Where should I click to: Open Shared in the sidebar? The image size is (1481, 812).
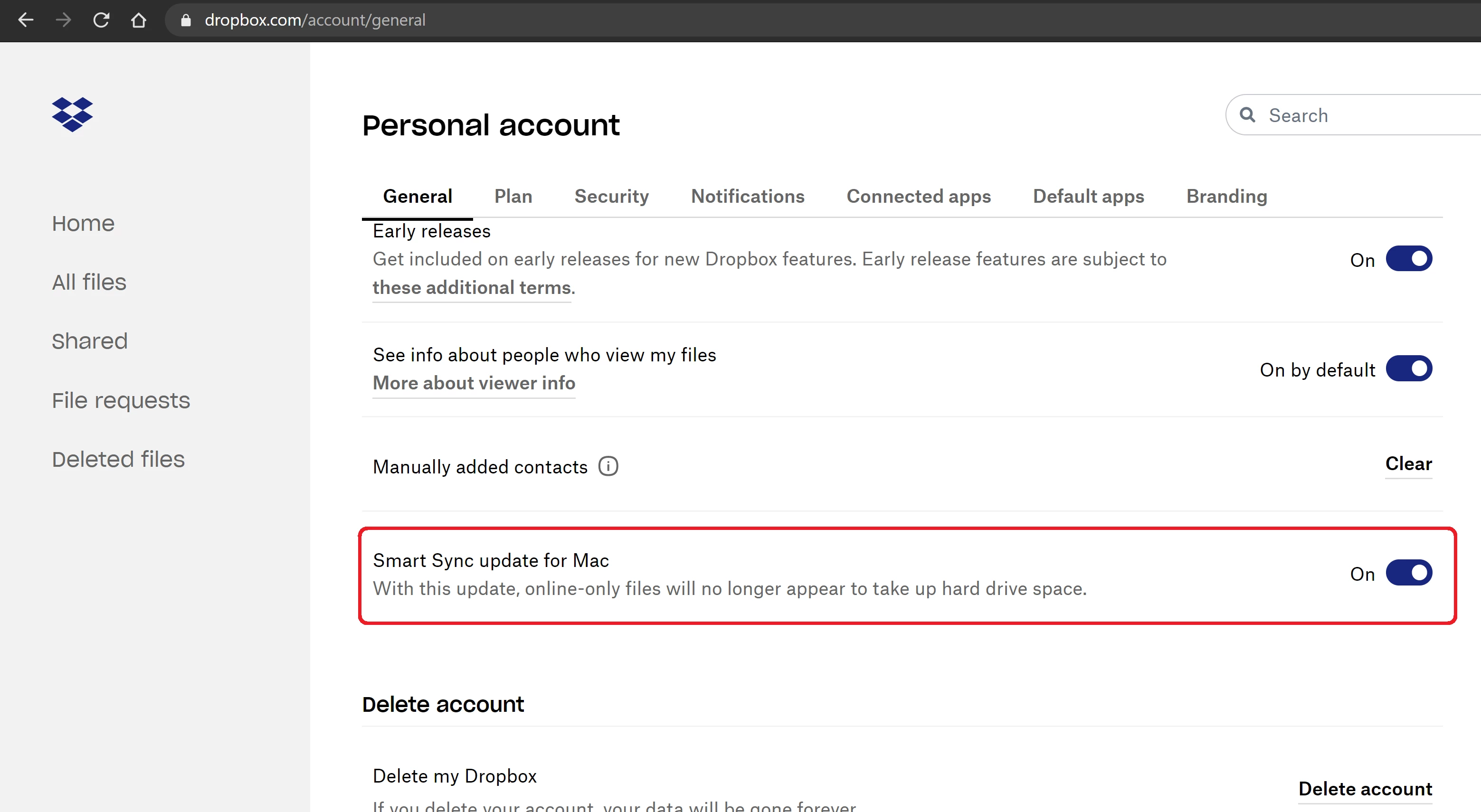tap(90, 341)
